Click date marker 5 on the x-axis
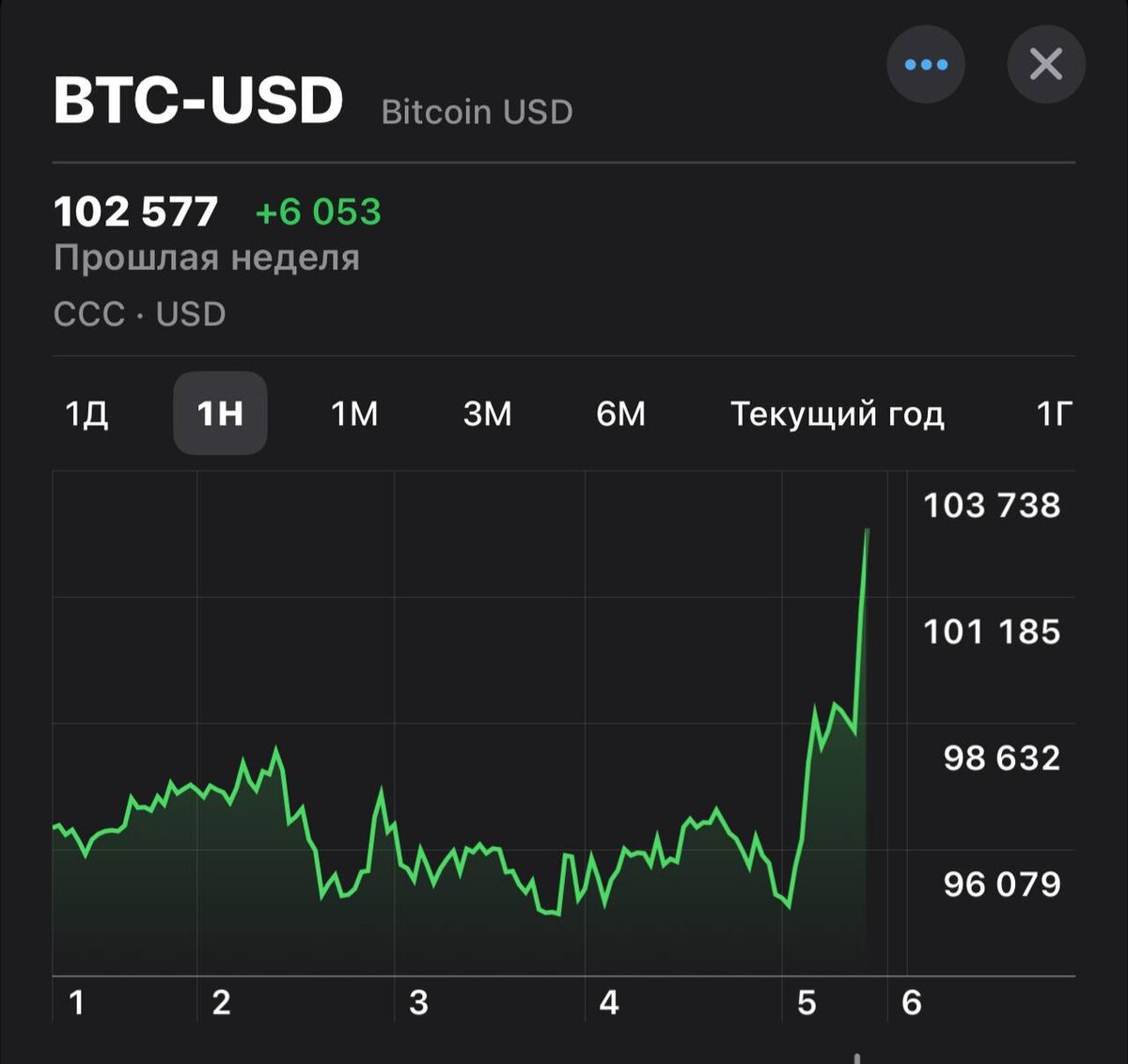The height and width of the screenshot is (1064, 1128). pyautogui.click(x=807, y=1003)
